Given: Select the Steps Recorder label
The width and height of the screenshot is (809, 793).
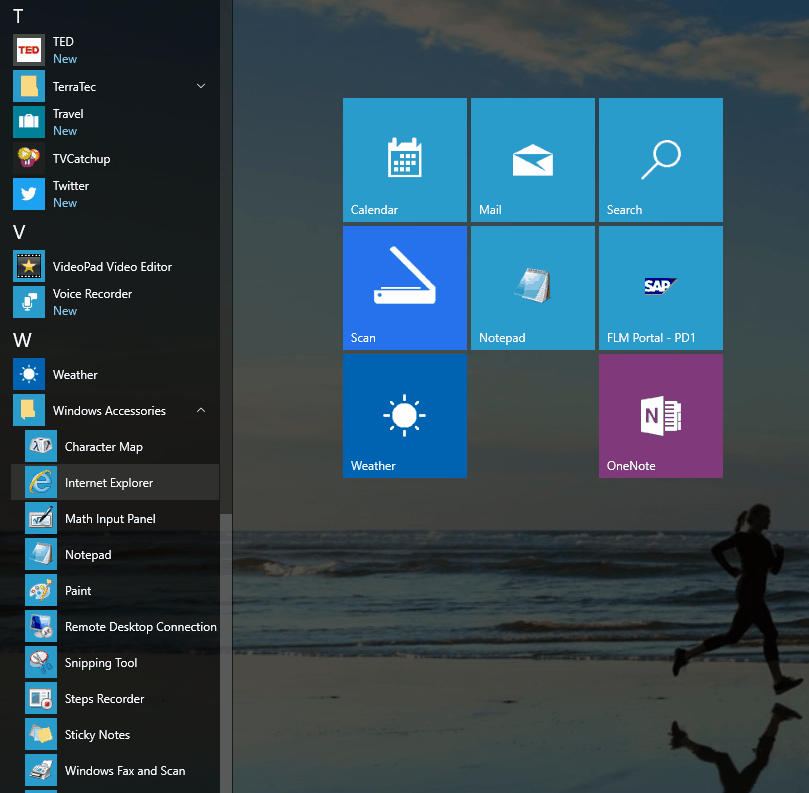Looking at the screenshot, I should coord(105,699).
